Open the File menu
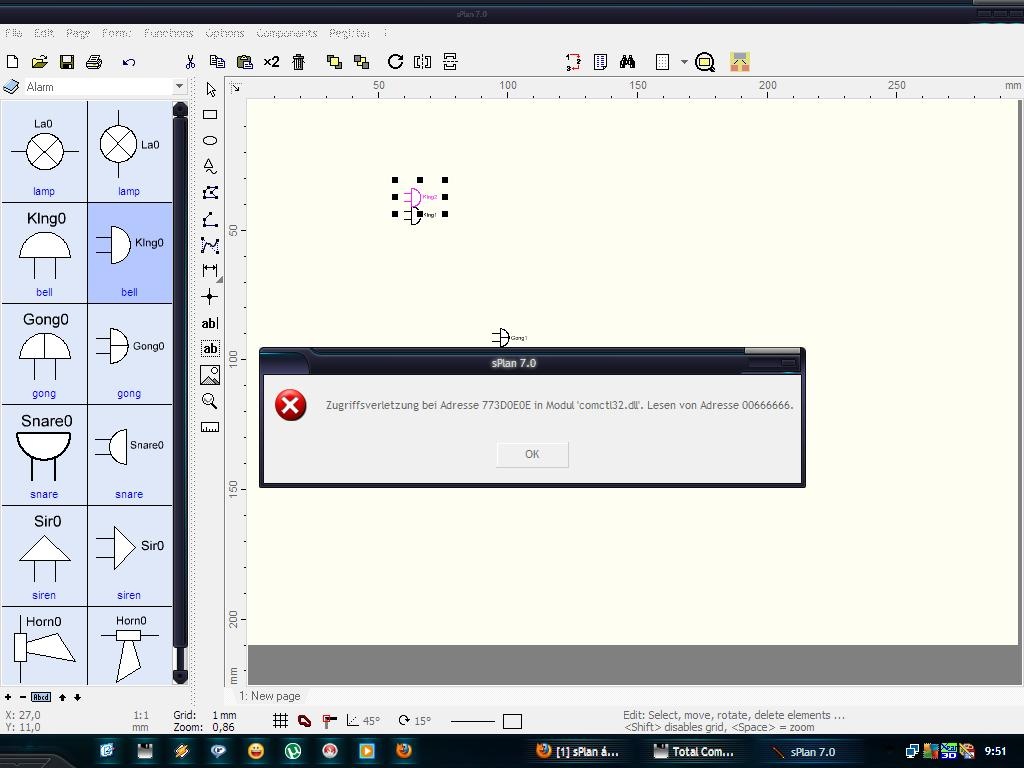1024x768 pixels. tap(14, 33)
